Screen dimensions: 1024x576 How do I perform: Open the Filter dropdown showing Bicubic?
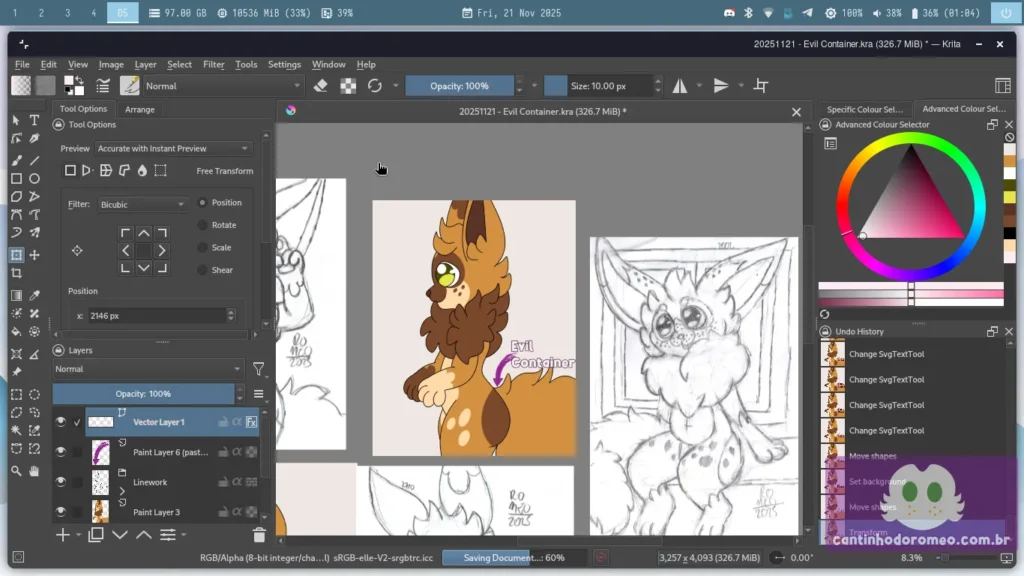pyautogui.click(x=142, y=204)
